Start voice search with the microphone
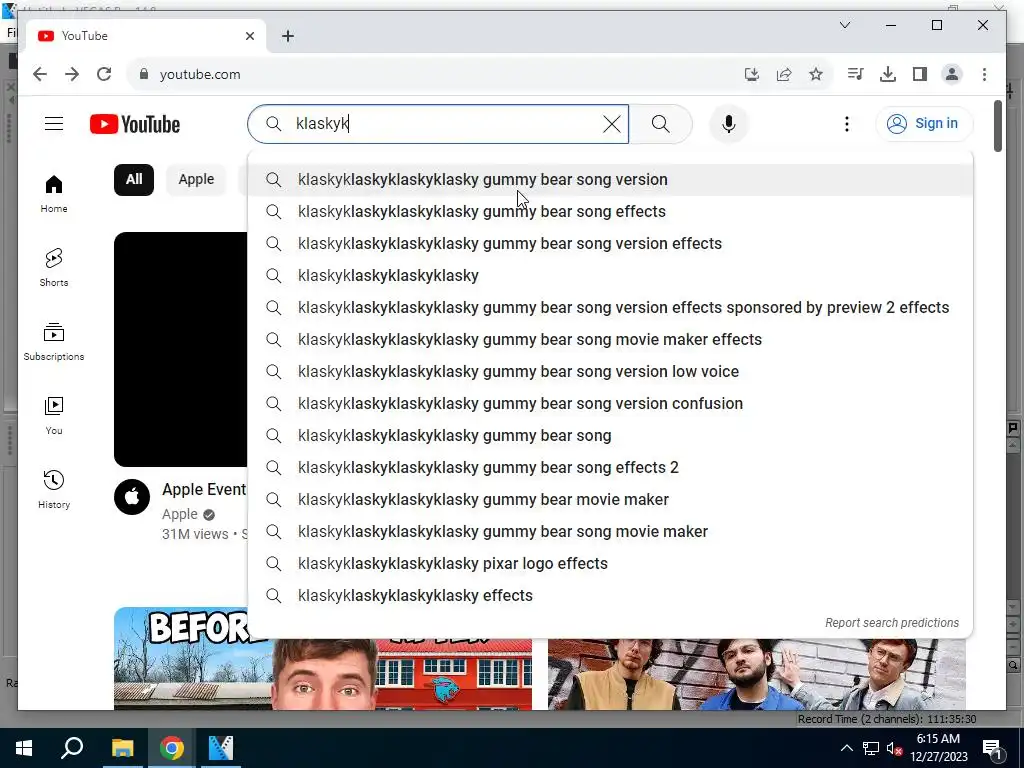Screen dimensions: 1024x768 (729, 124)
